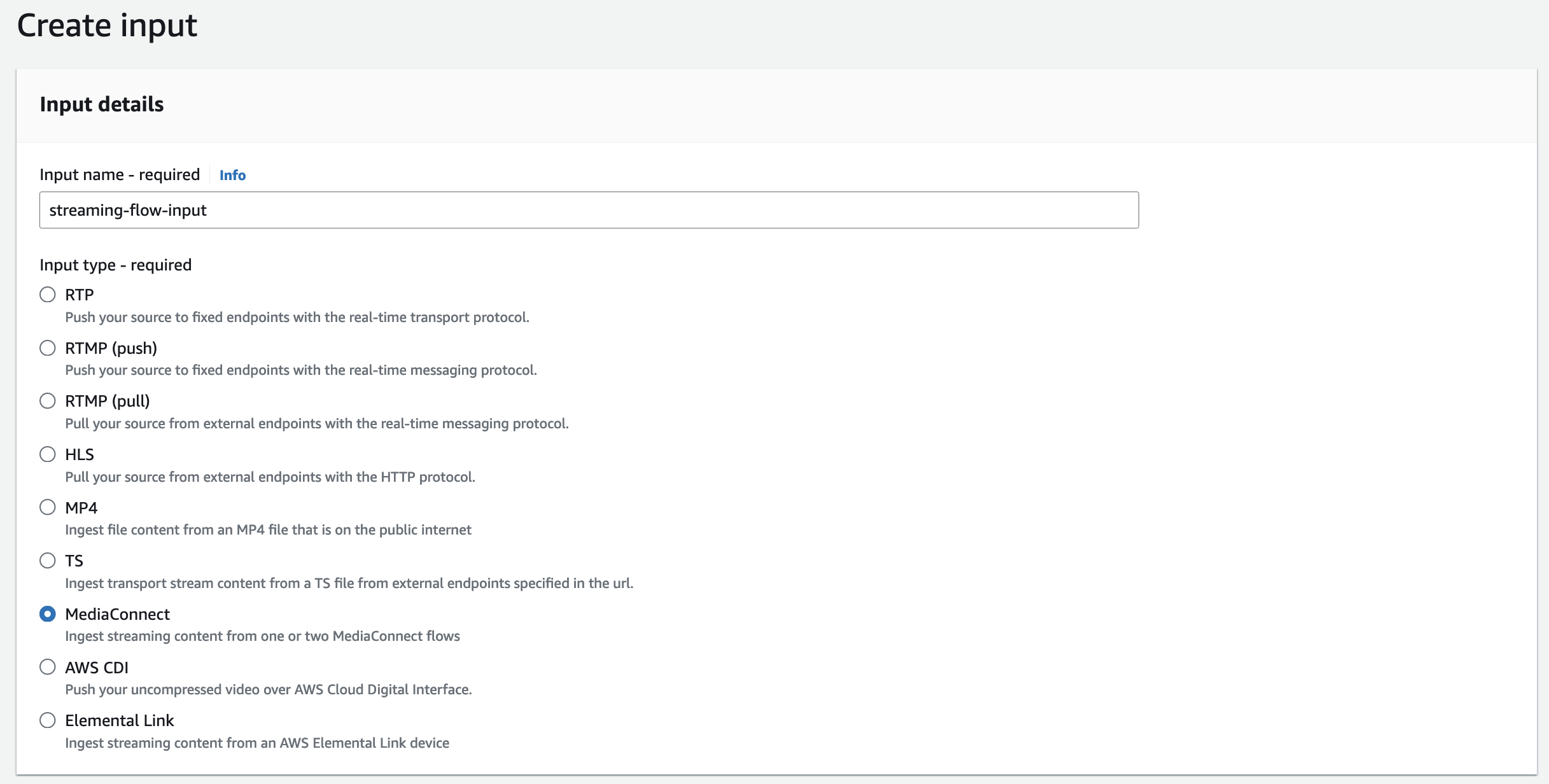Choose the MP4 radio button
Viewport: 1549px width, 784px height.
point(48,507)
